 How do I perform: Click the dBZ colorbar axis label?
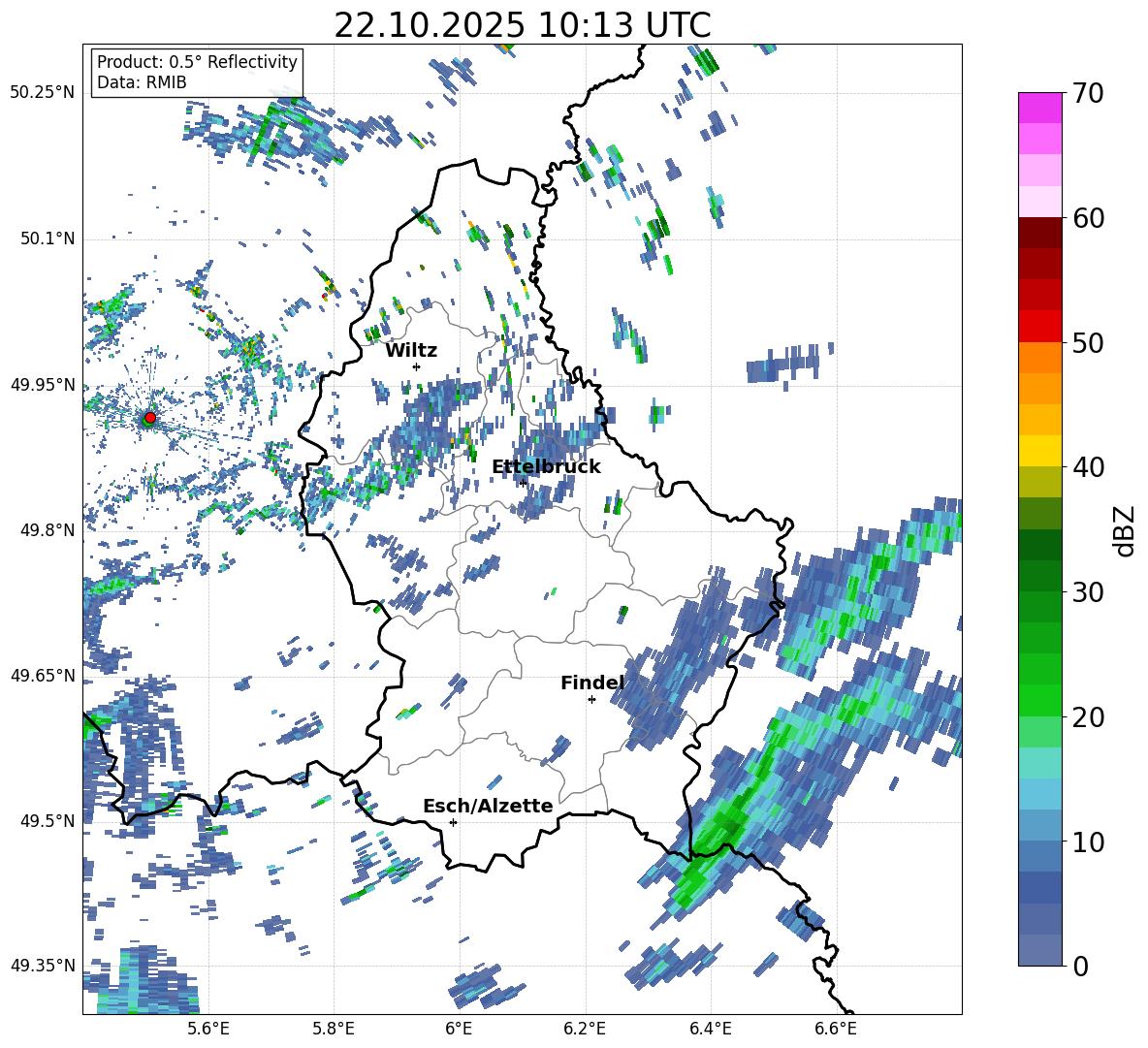pyautogui.click(x=1126, y=530)
